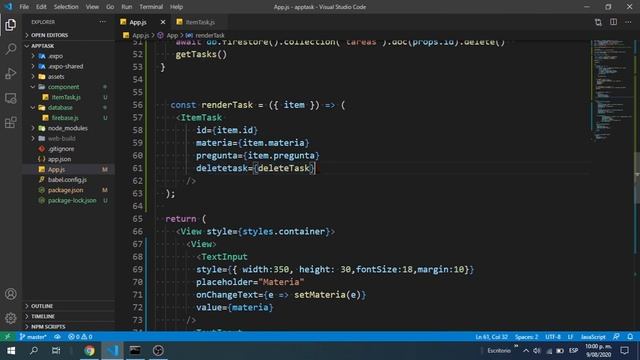This screenshot has height=360, width=640.
Task: Open .gitignore in the file tree
Action: click(x=61, y=149)
